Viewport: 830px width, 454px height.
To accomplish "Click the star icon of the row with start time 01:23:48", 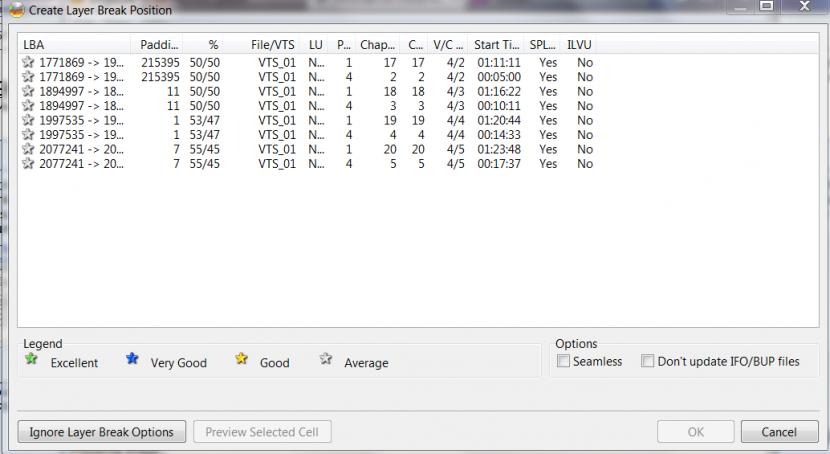I will point(28,149).
